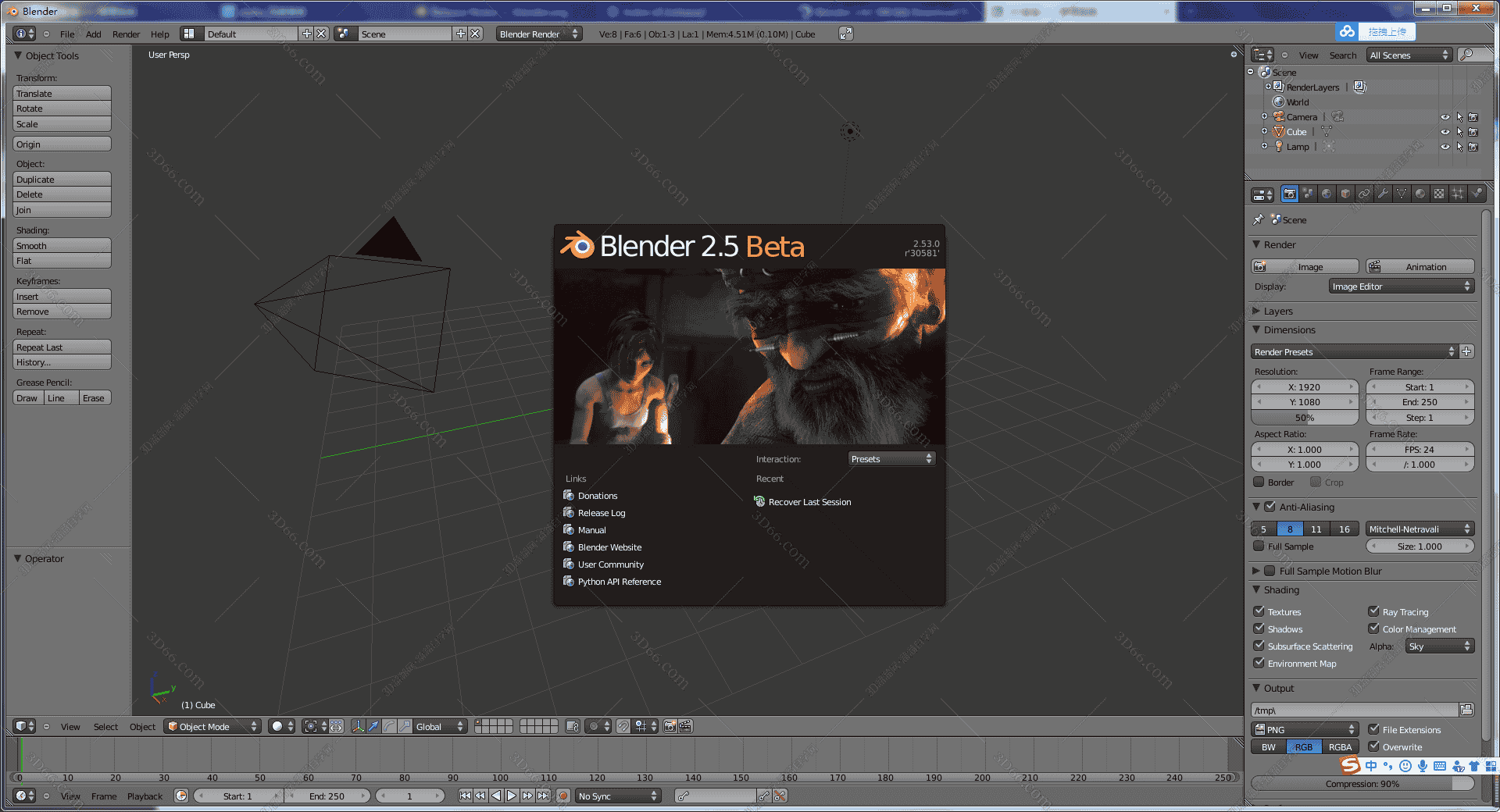Open the Render menu in the header
The width and height of the screenshot is (1500, 812).
(126, 34)
